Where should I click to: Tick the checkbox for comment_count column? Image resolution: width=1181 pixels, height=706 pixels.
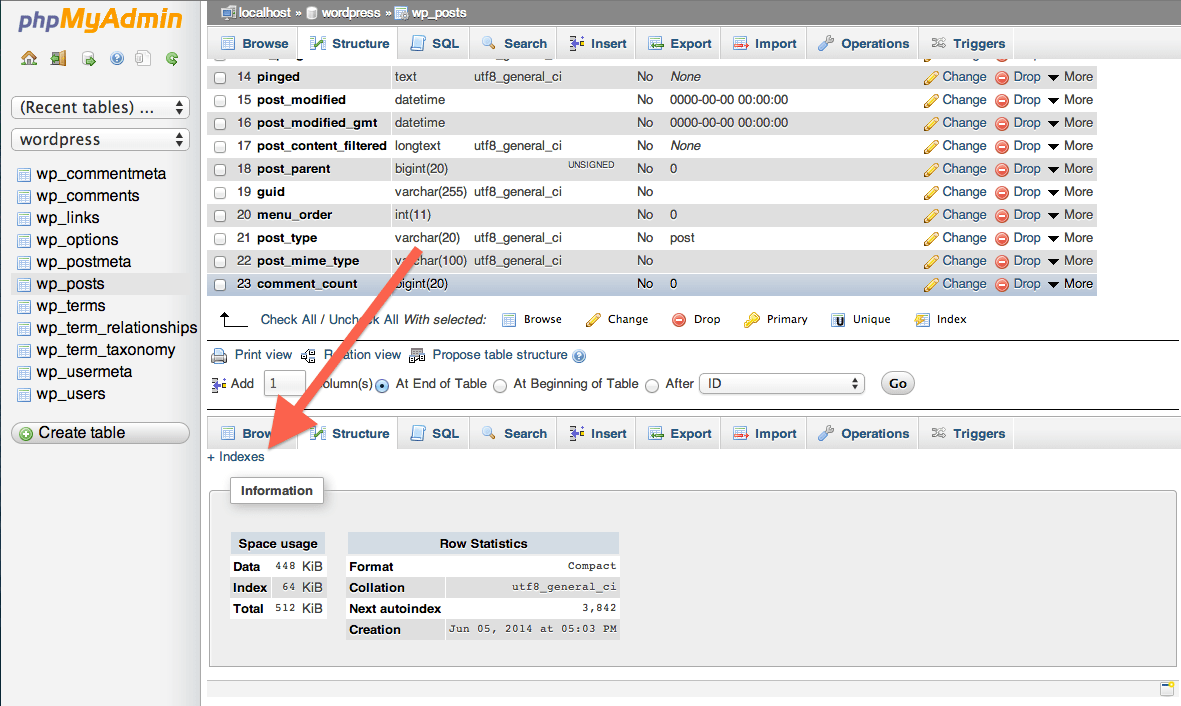(220, 285)
